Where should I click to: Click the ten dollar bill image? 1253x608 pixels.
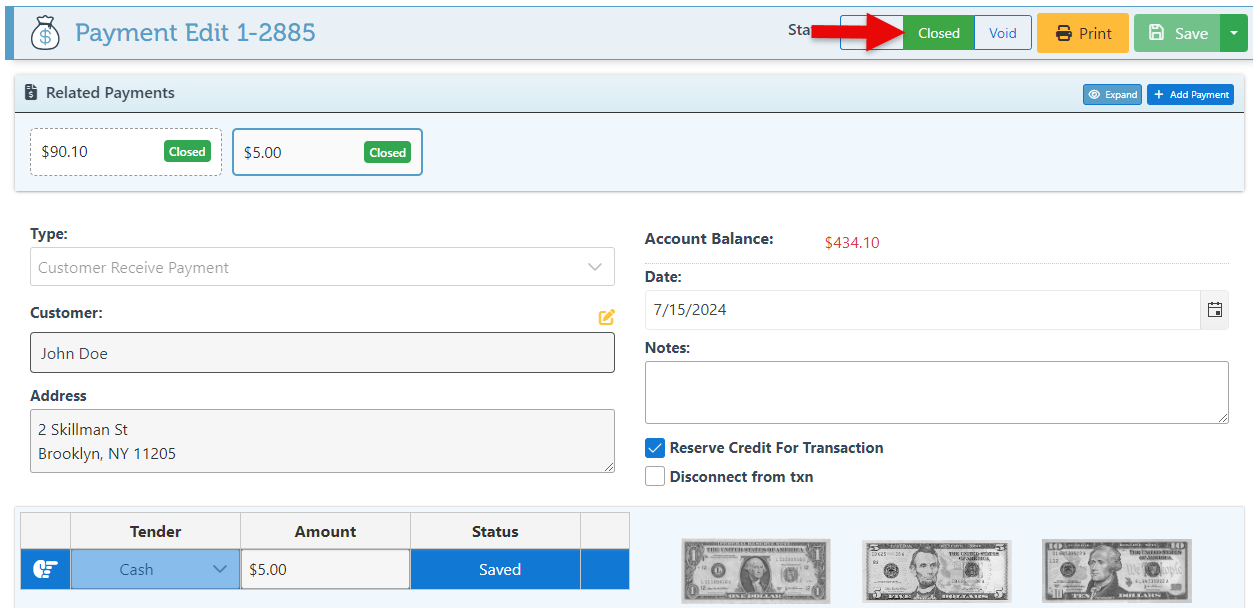[x=1116, y=571]
